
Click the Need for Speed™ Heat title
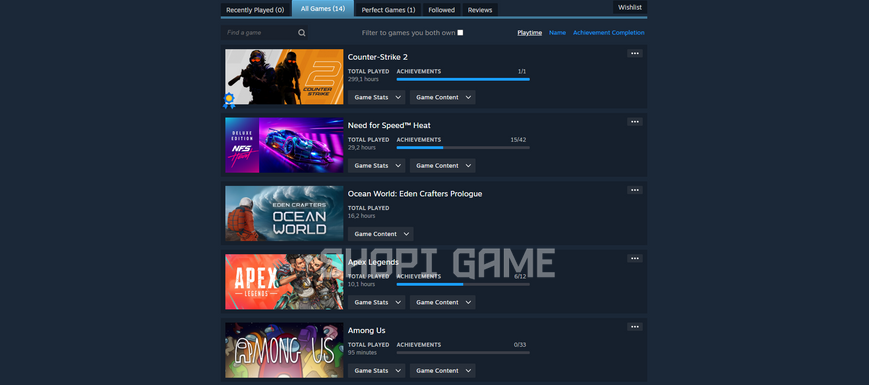(x=389, y=126)
